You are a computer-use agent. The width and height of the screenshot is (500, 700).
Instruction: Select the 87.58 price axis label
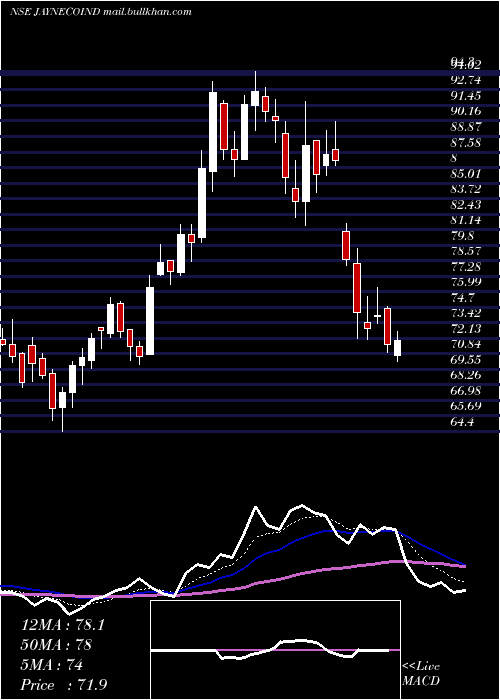point(465,143)
